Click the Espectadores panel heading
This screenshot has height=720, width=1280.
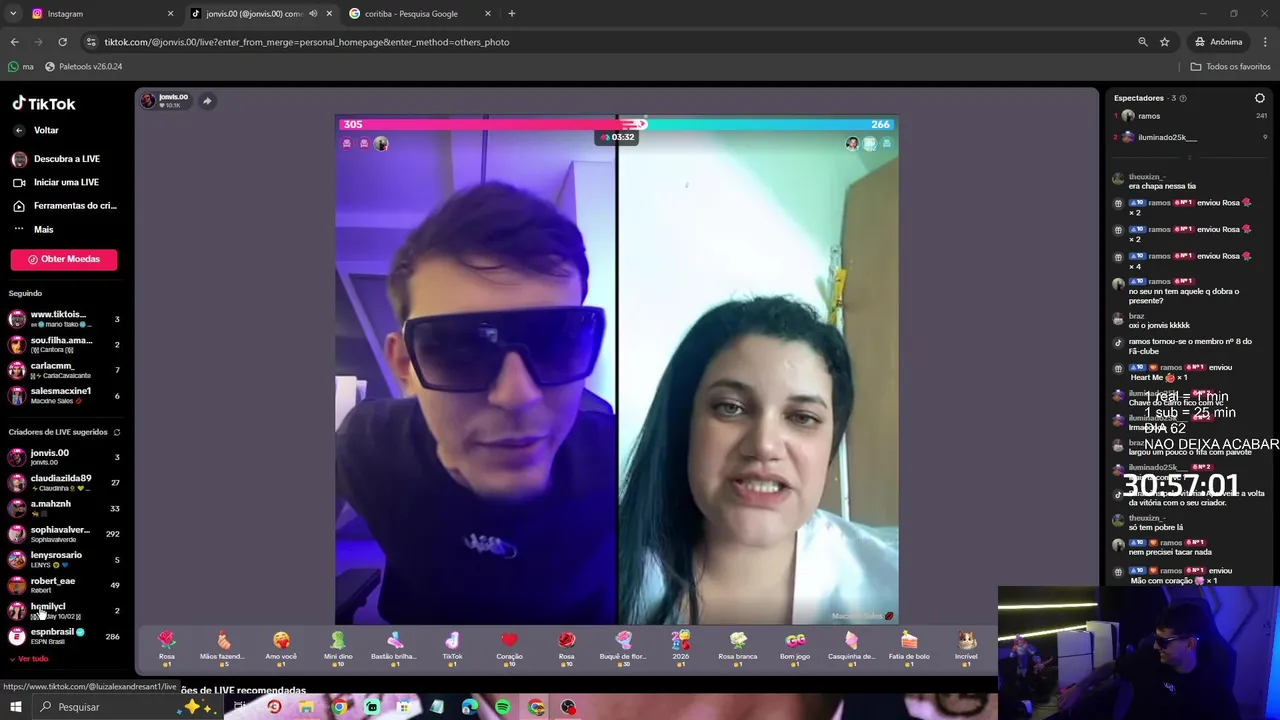click(x=1139, y=98)
